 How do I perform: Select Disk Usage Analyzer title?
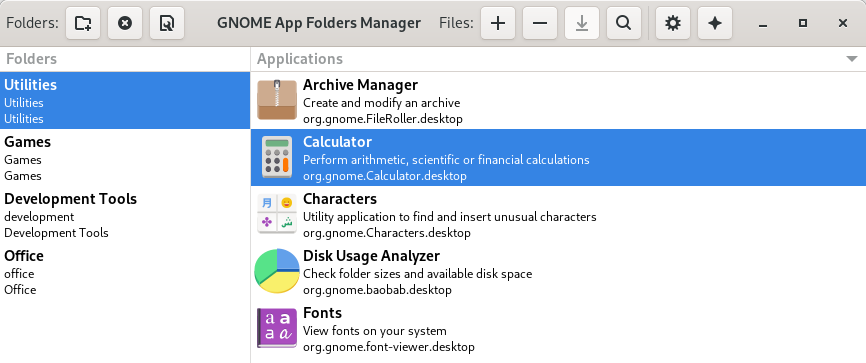coord(371,256)
